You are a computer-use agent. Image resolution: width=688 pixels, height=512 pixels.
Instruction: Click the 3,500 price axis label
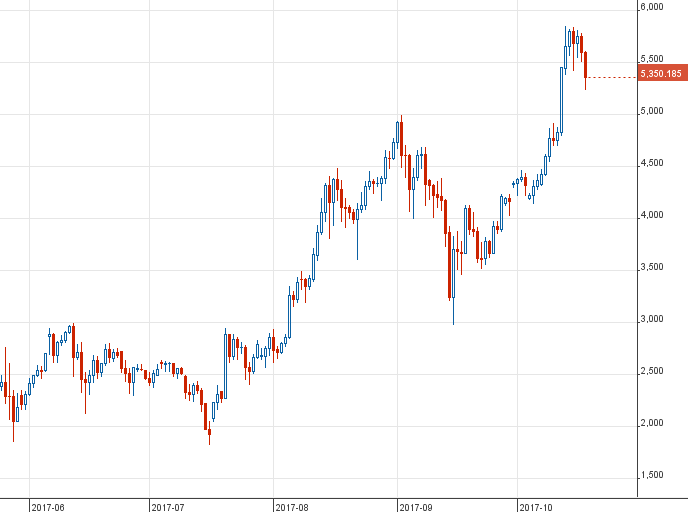click(652, 267)
